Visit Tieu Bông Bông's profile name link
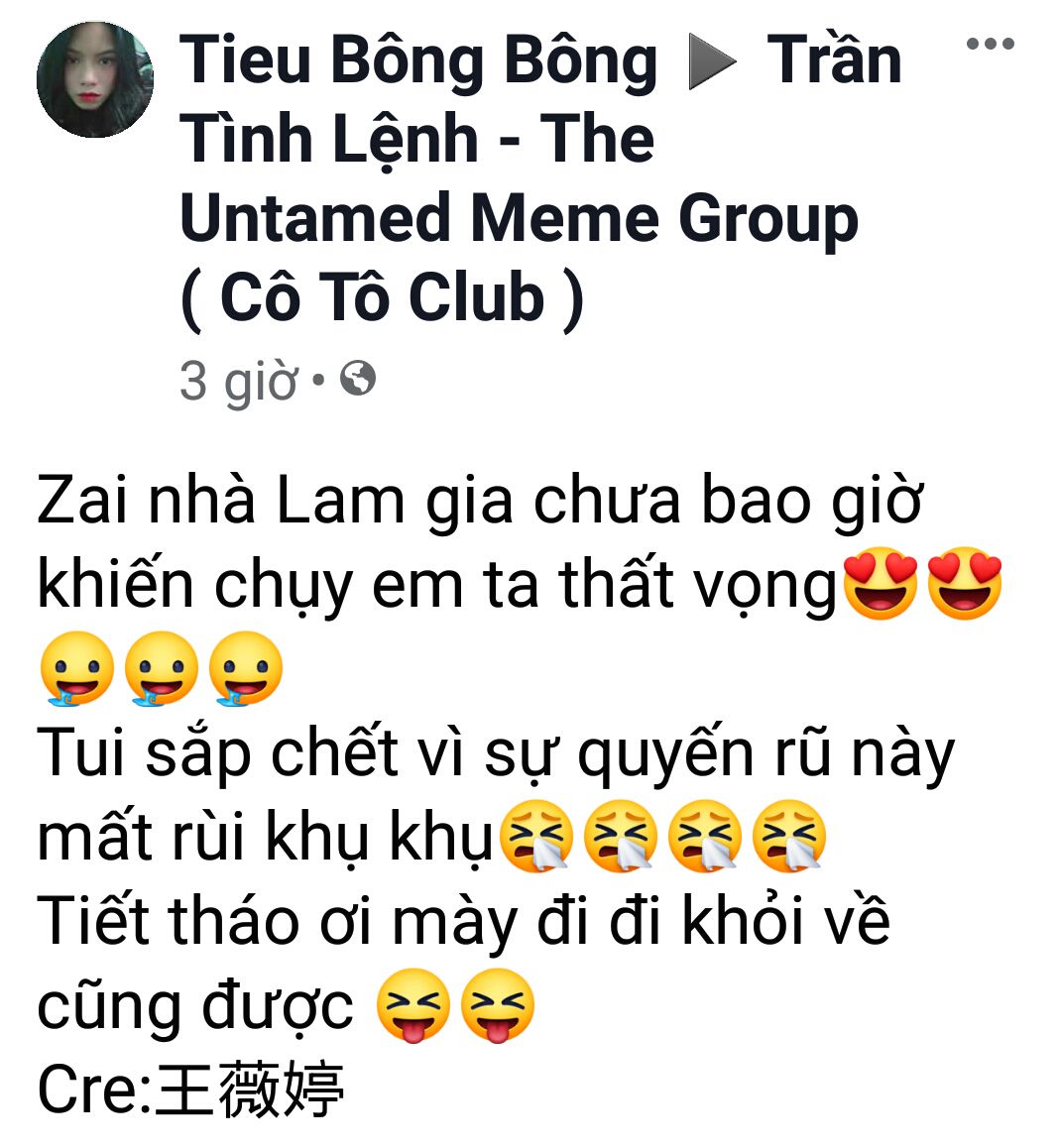 pyautogui.click(x=419, y=60)
